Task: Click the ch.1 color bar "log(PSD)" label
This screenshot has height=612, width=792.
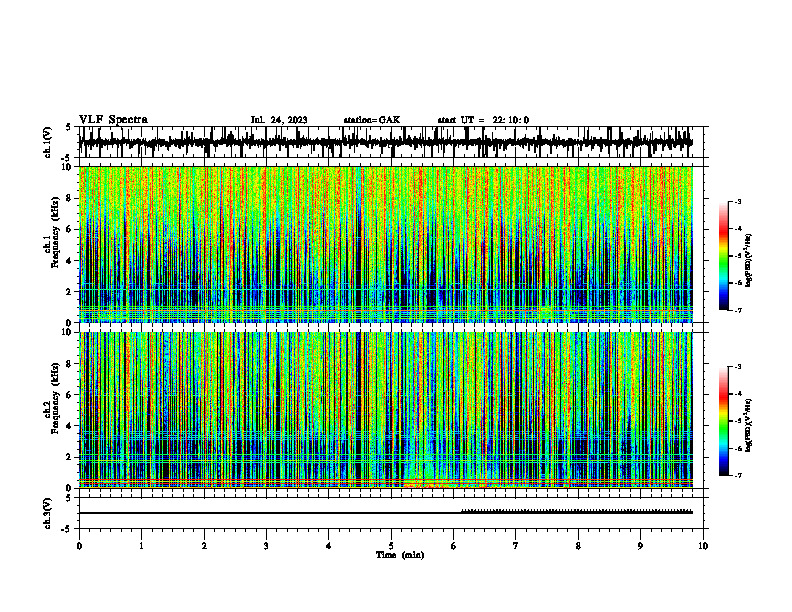Action: [x=749, y=260]
